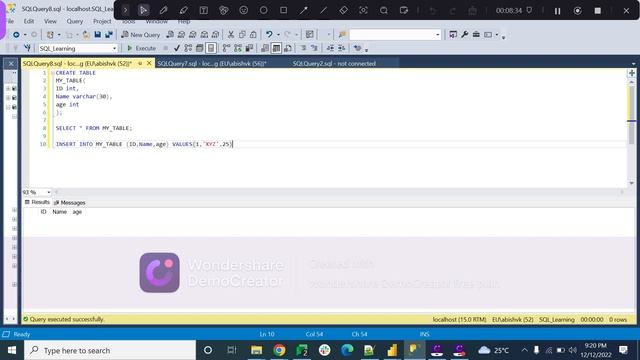The image size is (640, 360).
Task: Click the Decrease Indent icon
Action: click(x=330, y=48)
